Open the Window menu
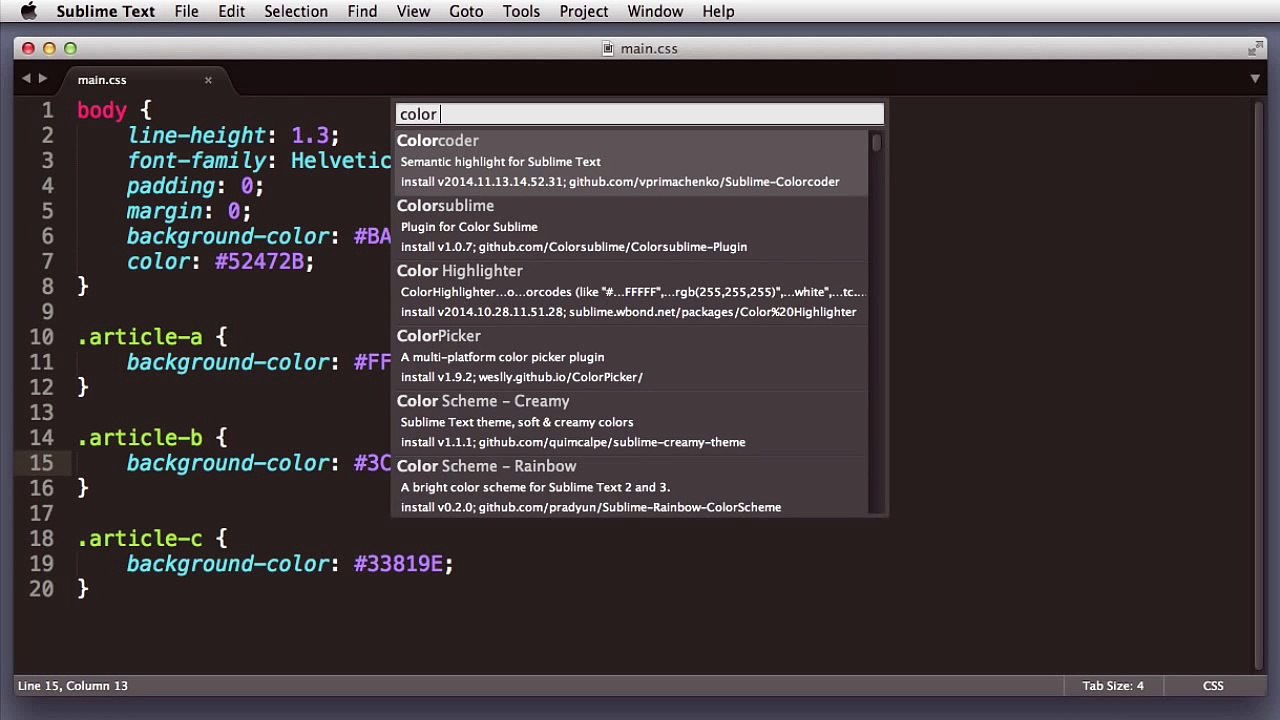 (655, 12)
